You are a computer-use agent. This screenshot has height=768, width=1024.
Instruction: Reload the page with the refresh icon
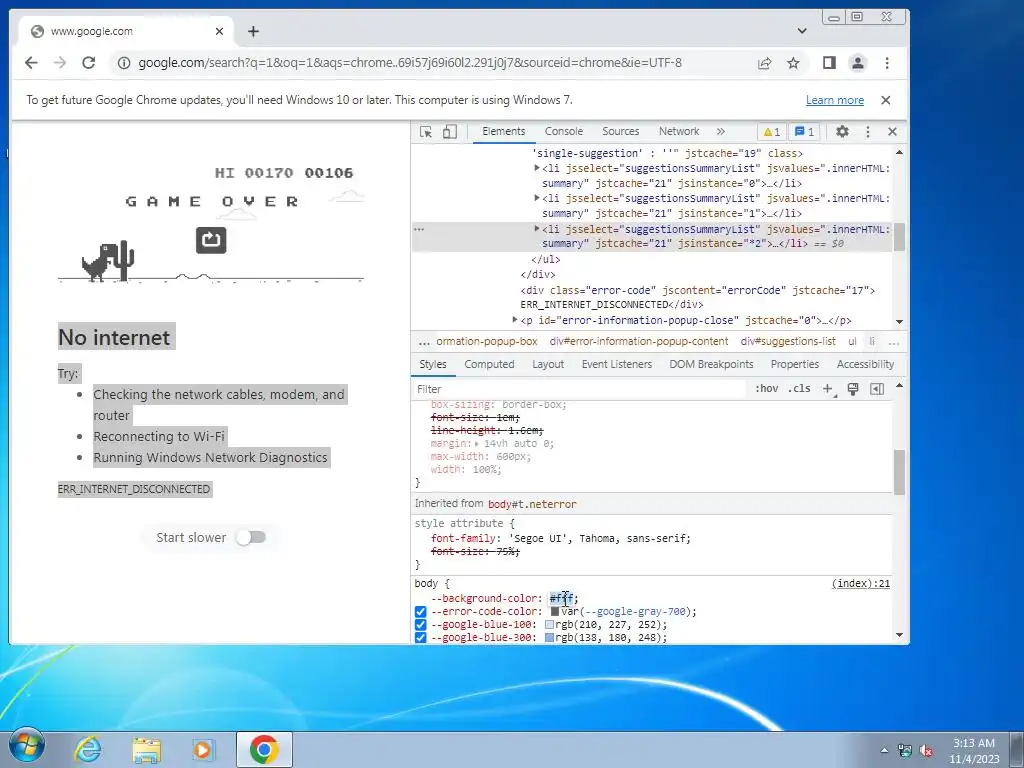click(x=89, y=63)
